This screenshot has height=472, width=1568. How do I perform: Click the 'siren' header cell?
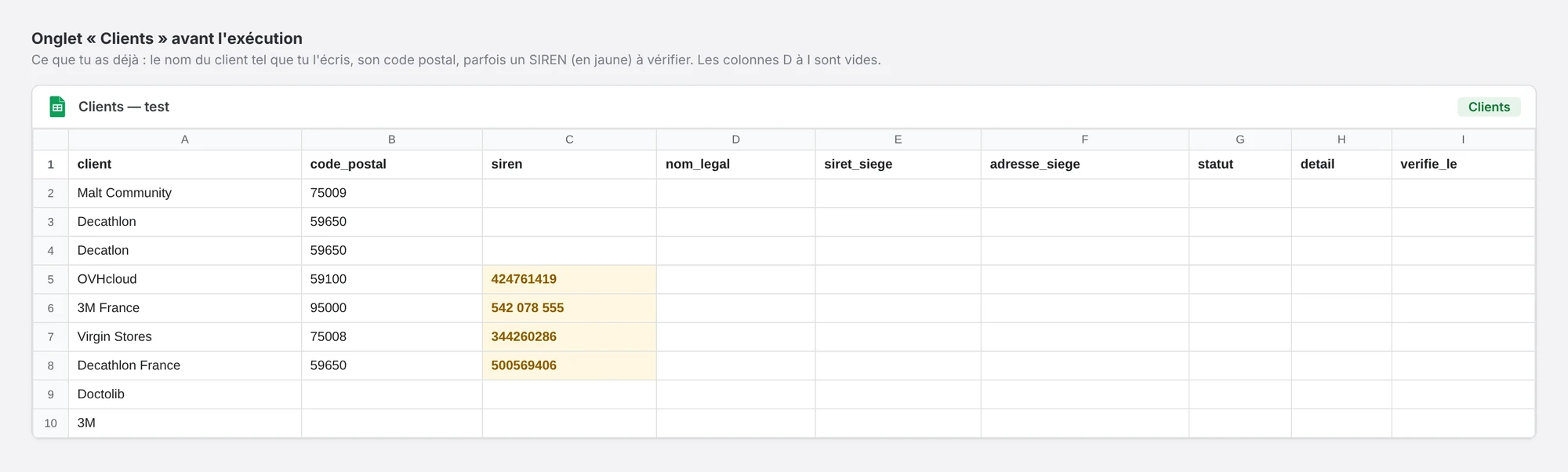(x=569, y=165)
